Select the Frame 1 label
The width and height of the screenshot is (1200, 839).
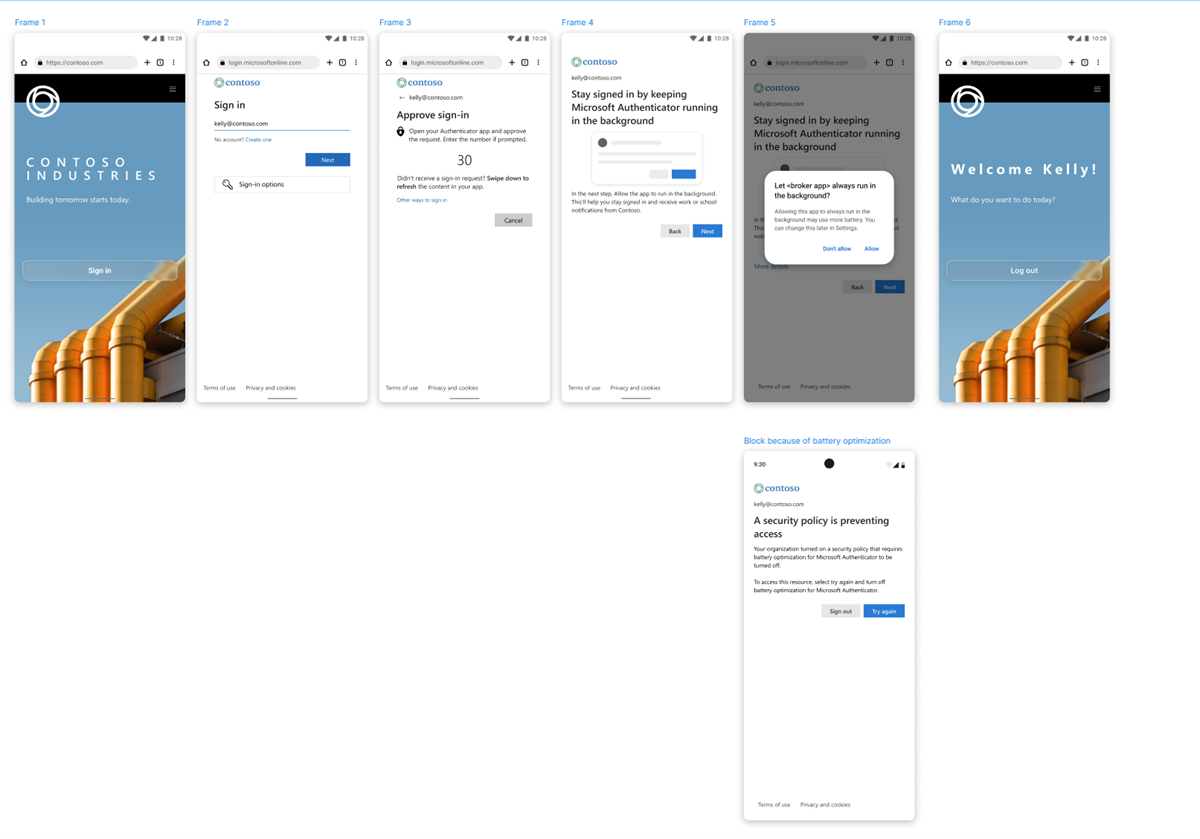[30, 22]
